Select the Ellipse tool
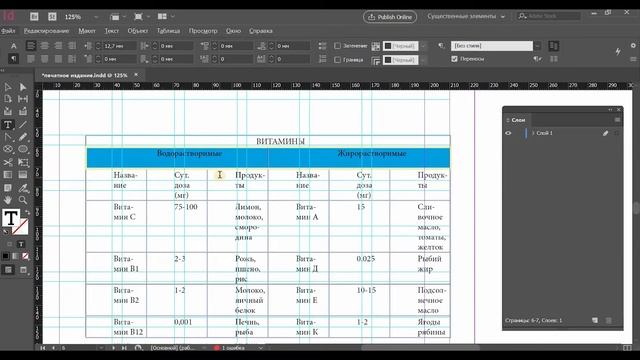 23,149
